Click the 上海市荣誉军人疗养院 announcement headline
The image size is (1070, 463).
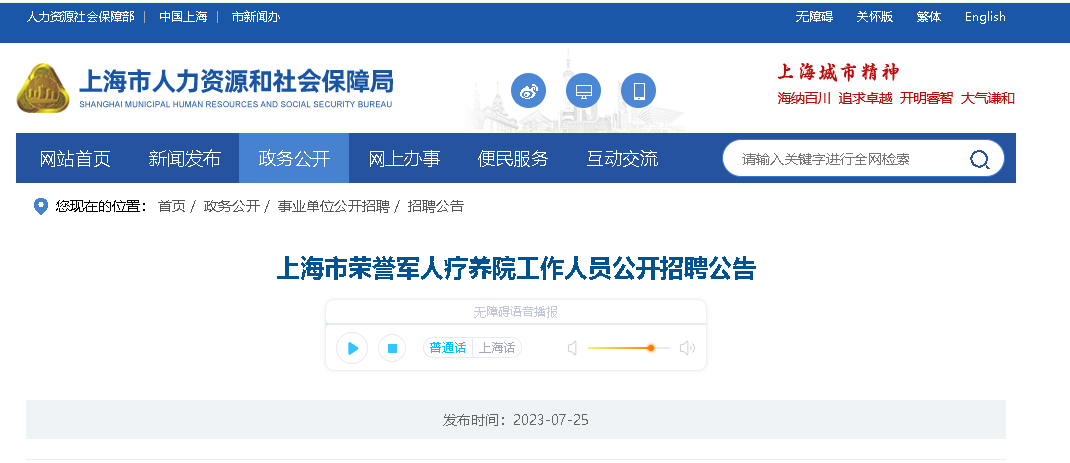click(516, 268)
